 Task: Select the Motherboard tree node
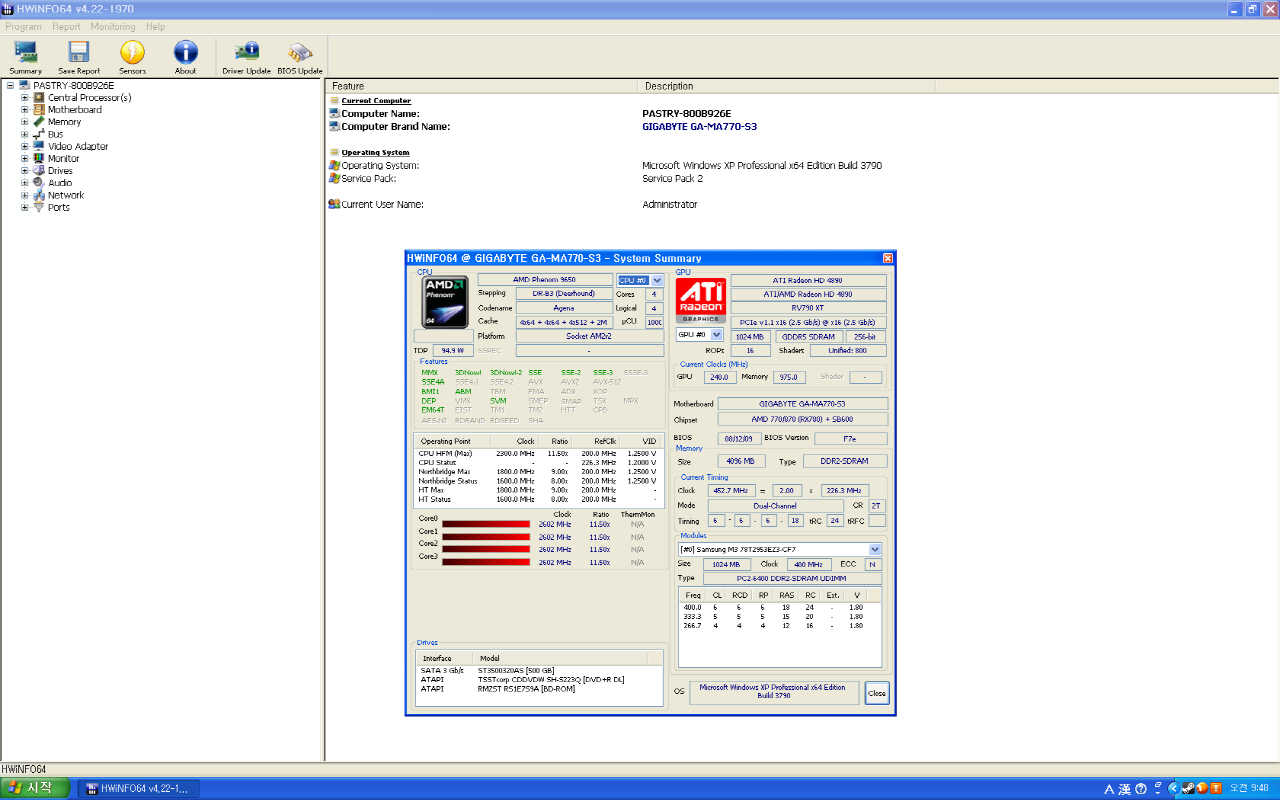coord(74,110)
